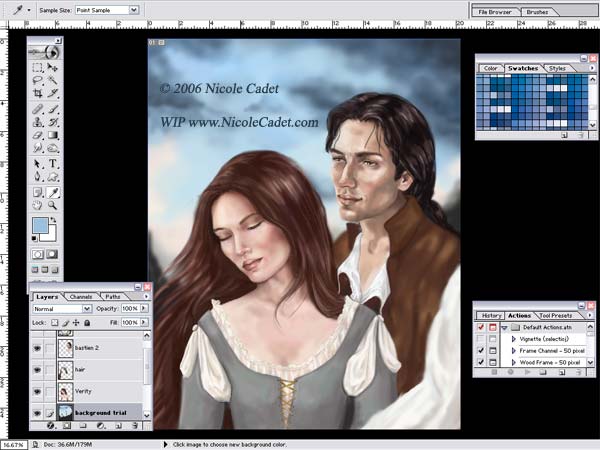Switch to the Styles tab
600x450 pixels.
pos(557,68)
